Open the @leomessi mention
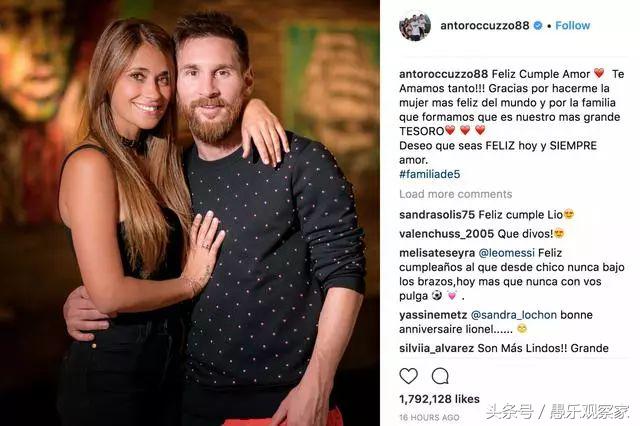640x426 pixels. click(506, 253)
